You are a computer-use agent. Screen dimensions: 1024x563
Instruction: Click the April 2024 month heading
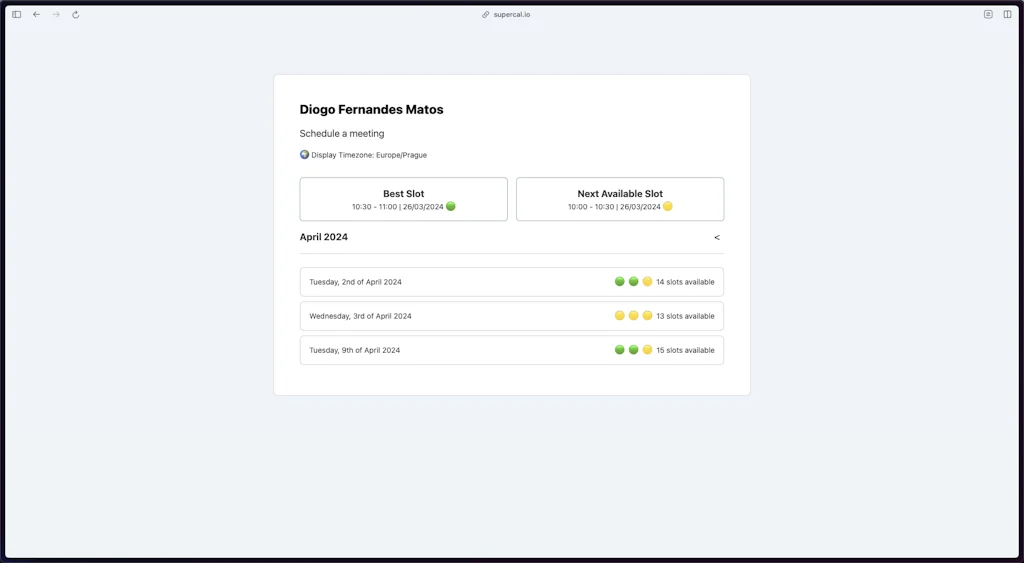(324, 237)
